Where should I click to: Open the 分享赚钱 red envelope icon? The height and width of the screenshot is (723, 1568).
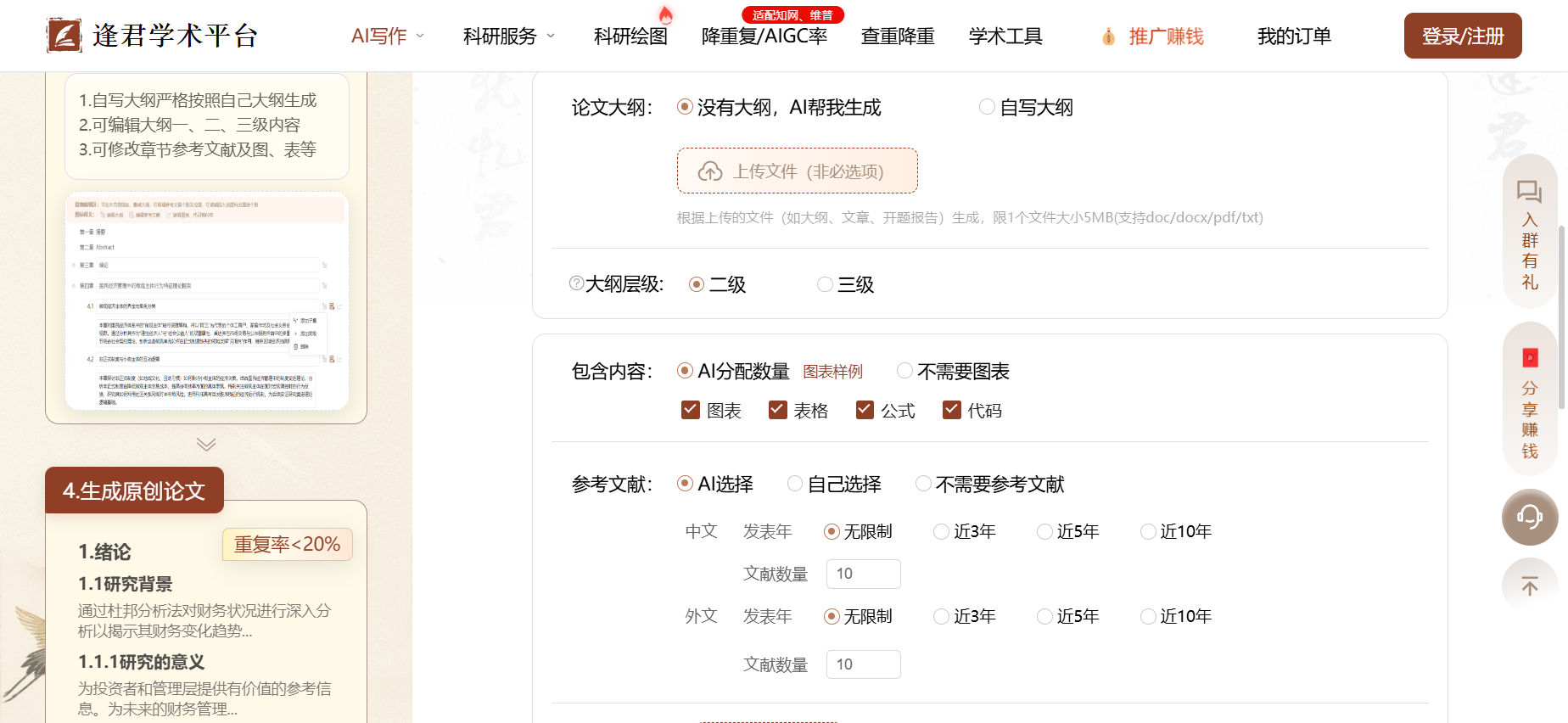point(1530,357)
